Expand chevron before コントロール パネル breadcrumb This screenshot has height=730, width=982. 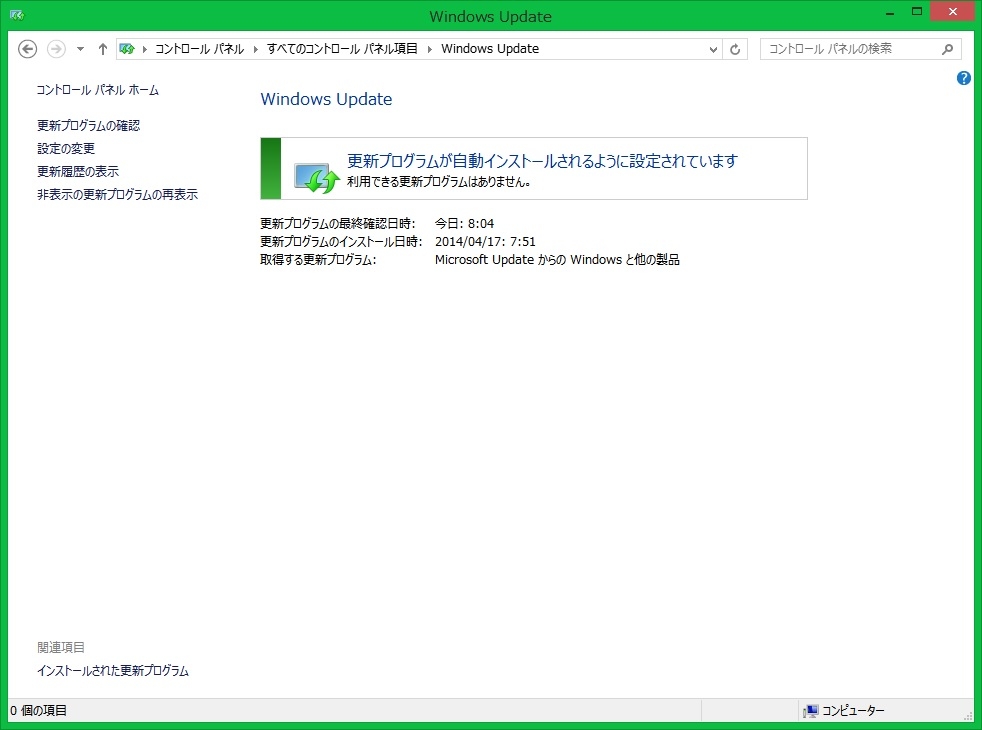[145, 49]
